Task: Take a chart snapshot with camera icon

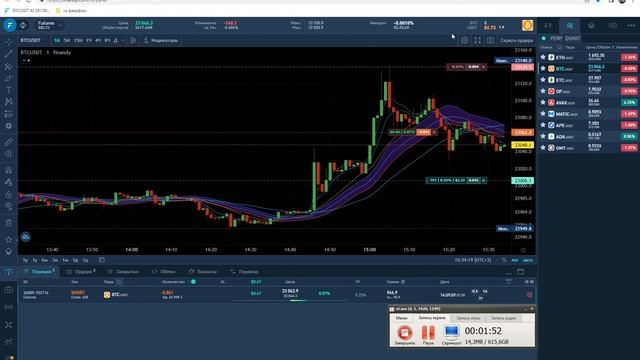Action: click(x=490, y=40)
